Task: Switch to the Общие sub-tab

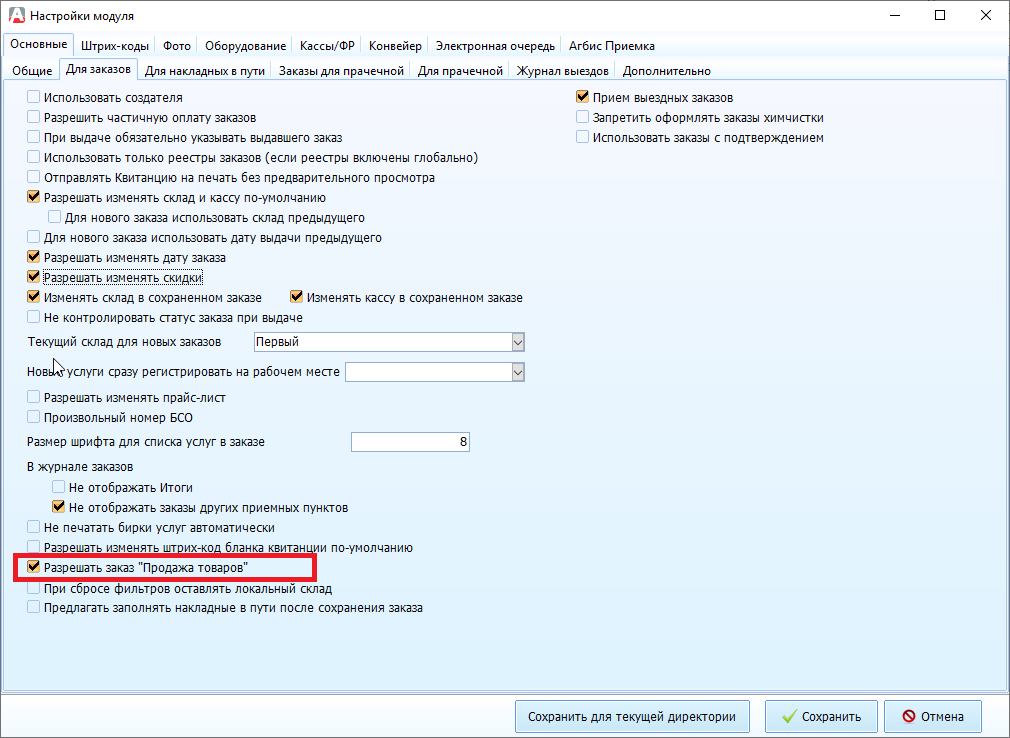Action: point(32,71)
